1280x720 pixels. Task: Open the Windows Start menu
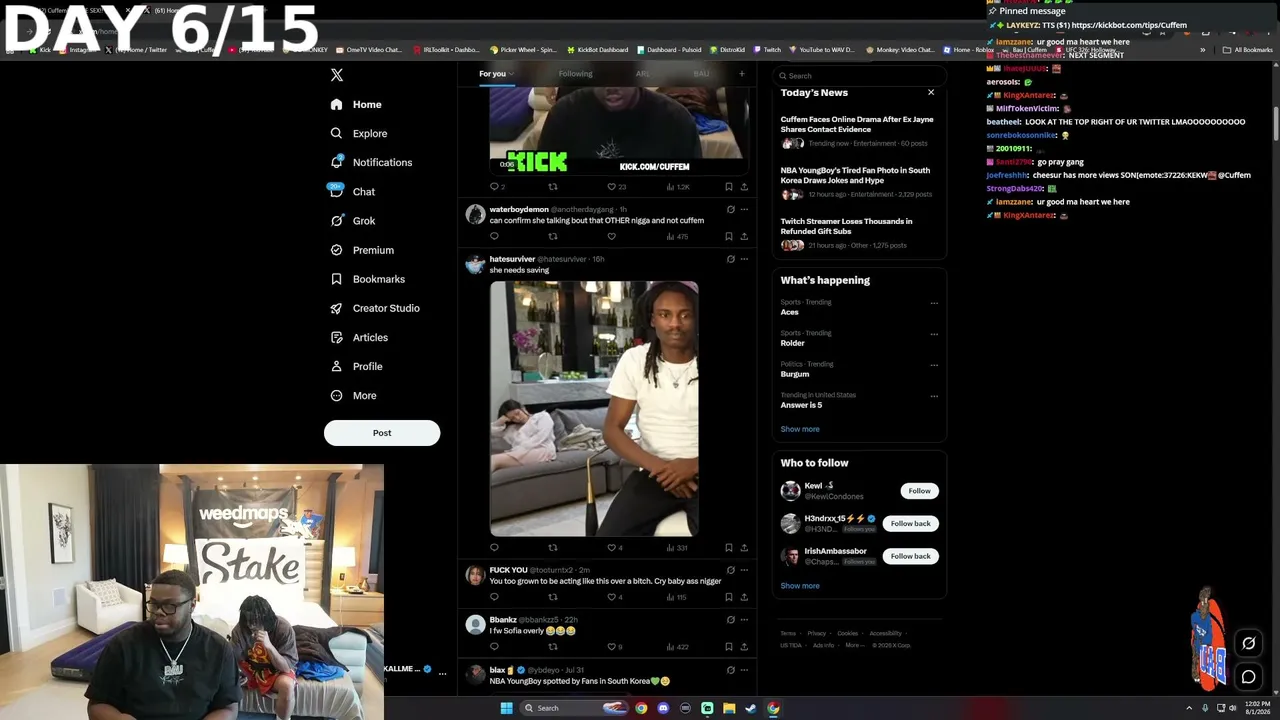(506, 708)
